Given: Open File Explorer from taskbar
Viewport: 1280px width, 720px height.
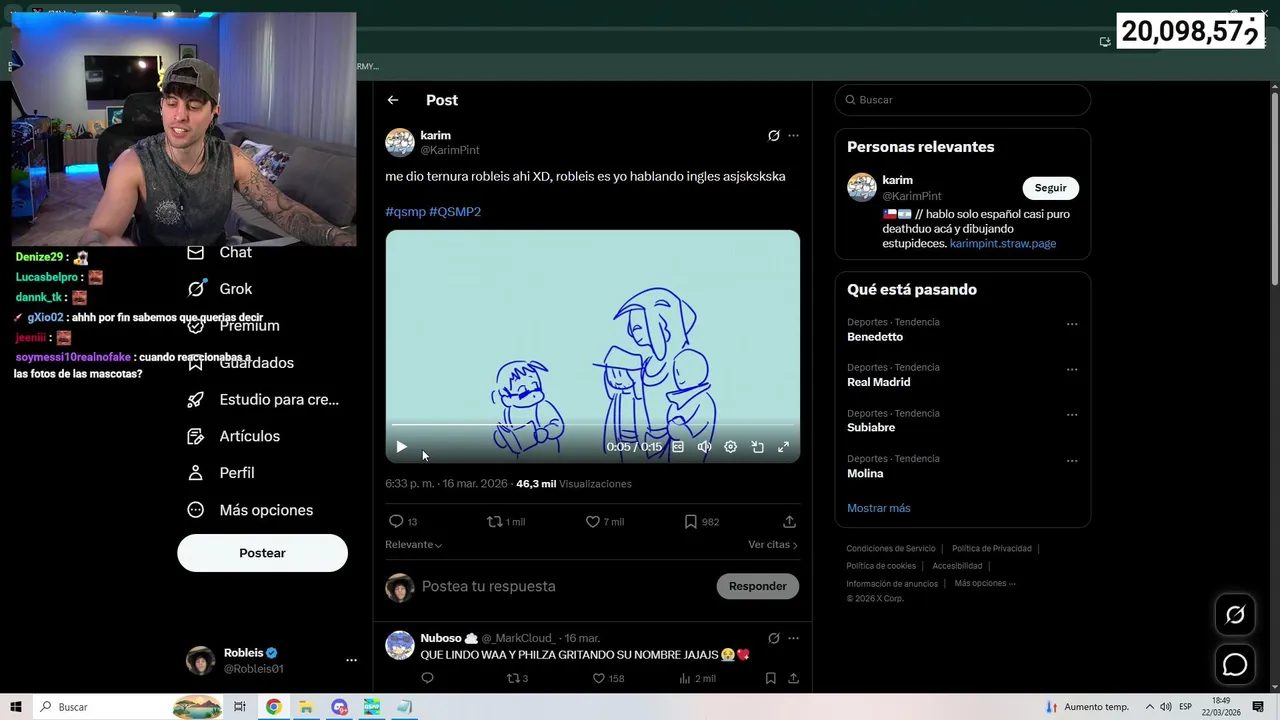Looking at the screenshot, I should [306, 707].
